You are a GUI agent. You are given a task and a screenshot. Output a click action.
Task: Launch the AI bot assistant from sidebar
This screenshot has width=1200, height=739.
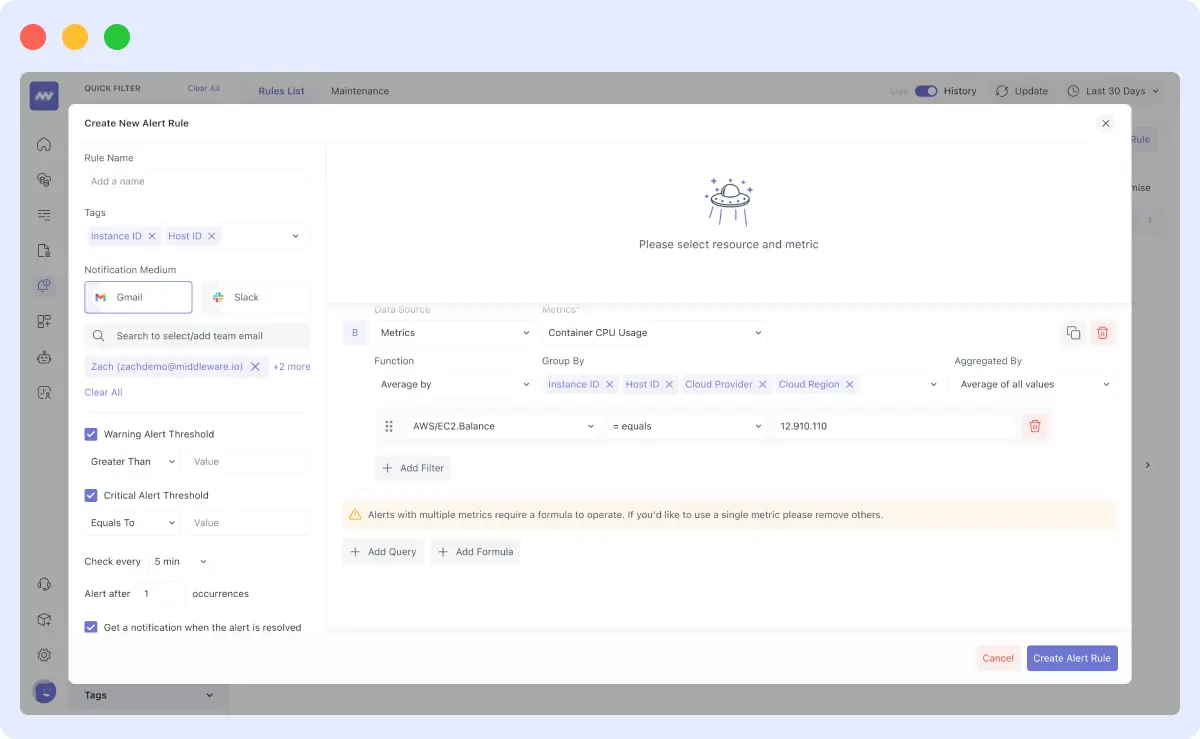(x=43, y=355)
